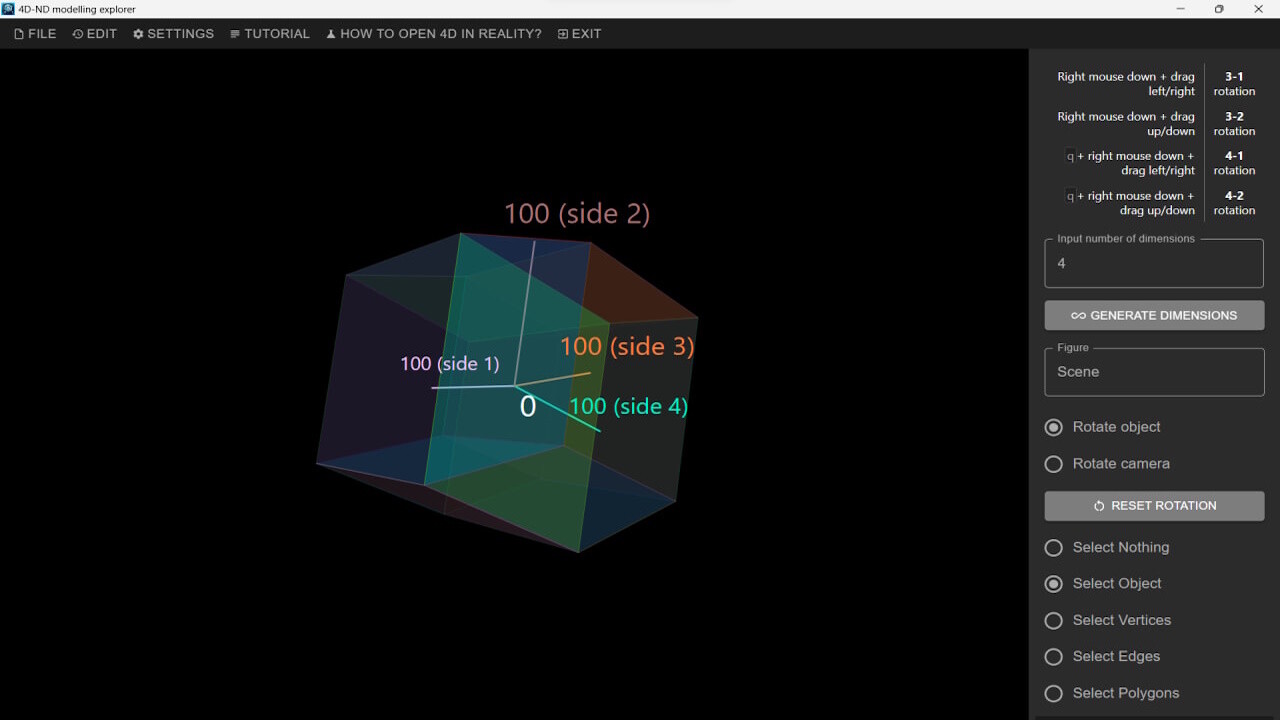This screenshot has width=1280, height=720.
Task: Click the exit-door icon next to EXIT
Action: tap(561, 33)
